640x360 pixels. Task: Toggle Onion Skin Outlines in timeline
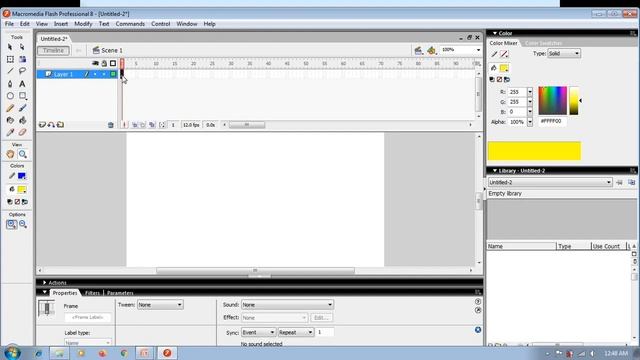click(x=143, y=125)
